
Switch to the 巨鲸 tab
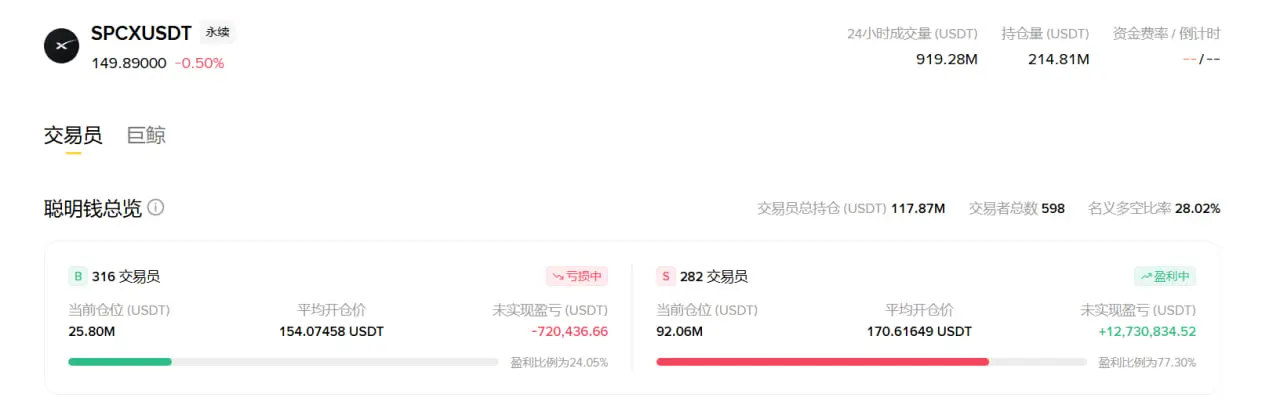point(146,135)
